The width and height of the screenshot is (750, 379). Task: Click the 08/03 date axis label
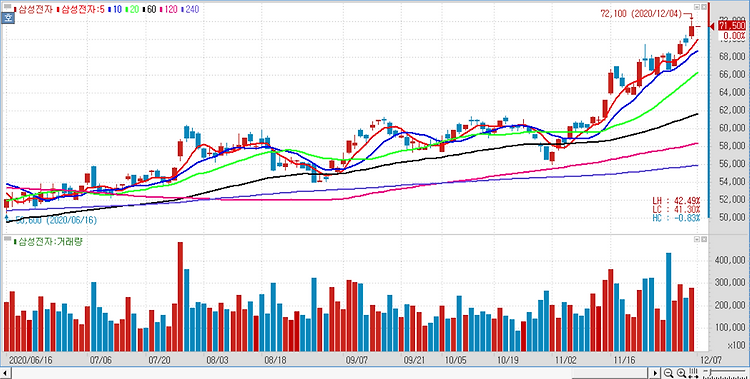(x=218, y=359)
